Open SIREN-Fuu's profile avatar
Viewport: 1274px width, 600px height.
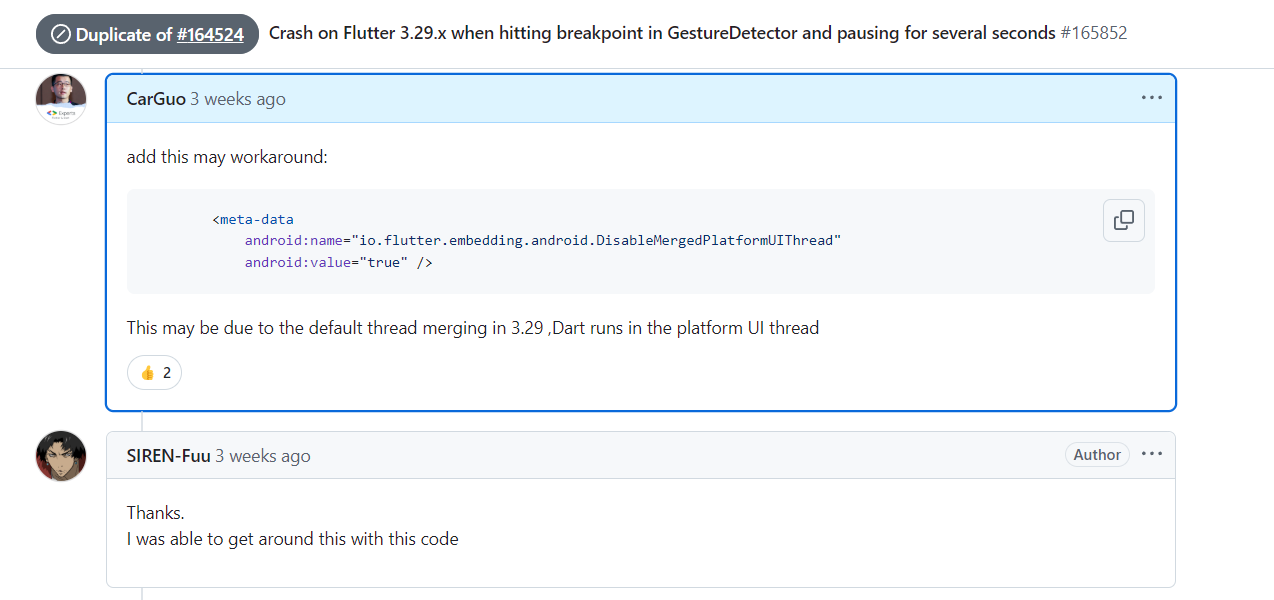point(61,456)
